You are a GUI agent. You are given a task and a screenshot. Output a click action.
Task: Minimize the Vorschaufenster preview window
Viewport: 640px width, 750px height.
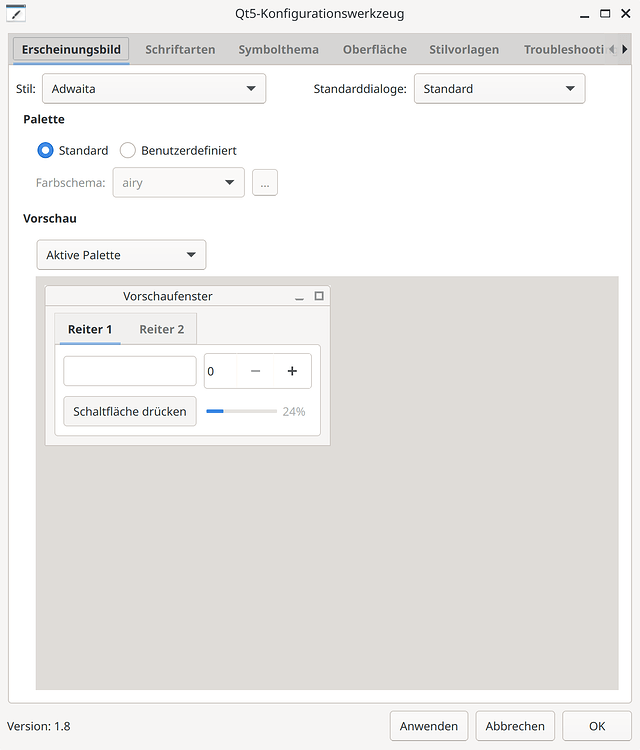click(x=299, y=297)
